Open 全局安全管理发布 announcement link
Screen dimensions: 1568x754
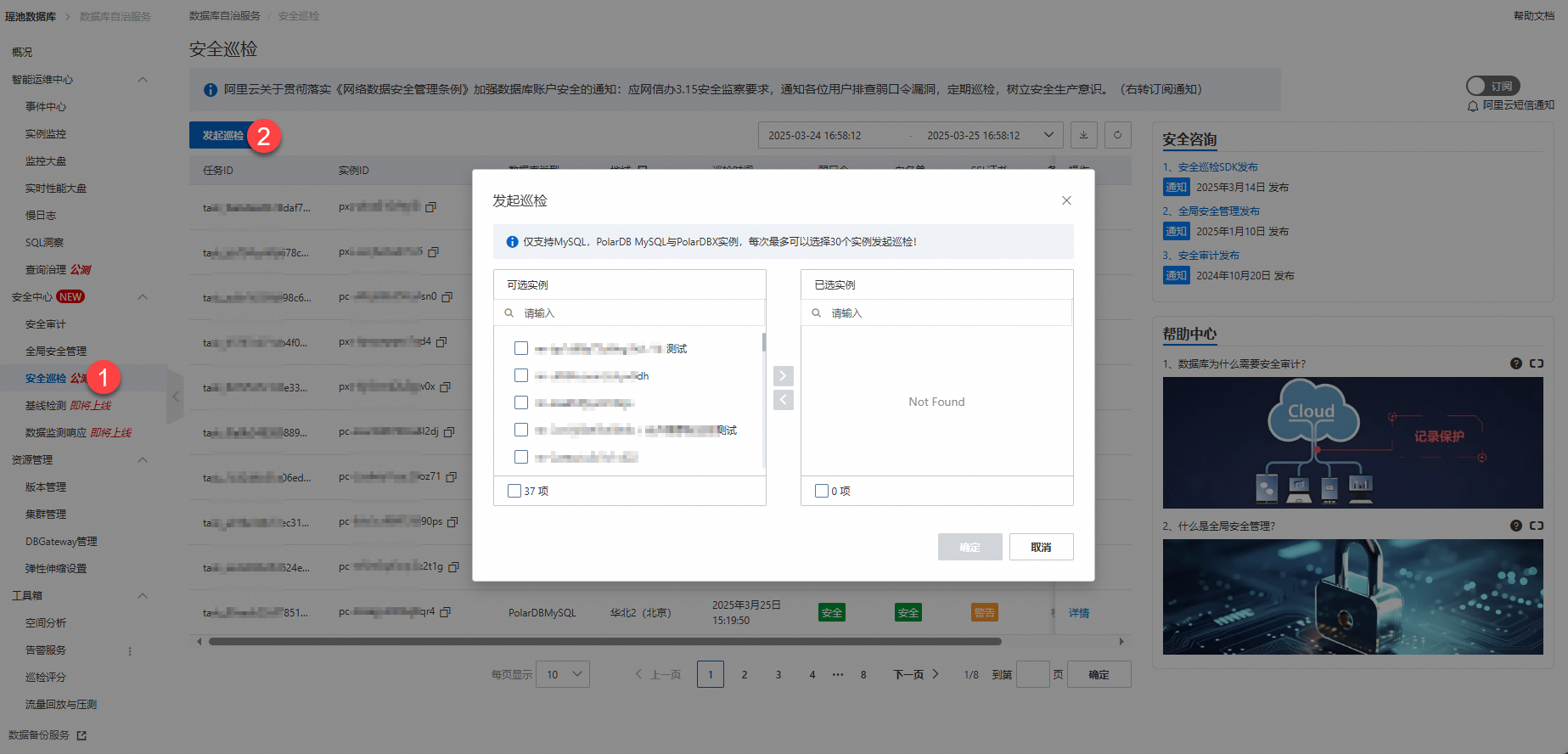(1219, 211)
